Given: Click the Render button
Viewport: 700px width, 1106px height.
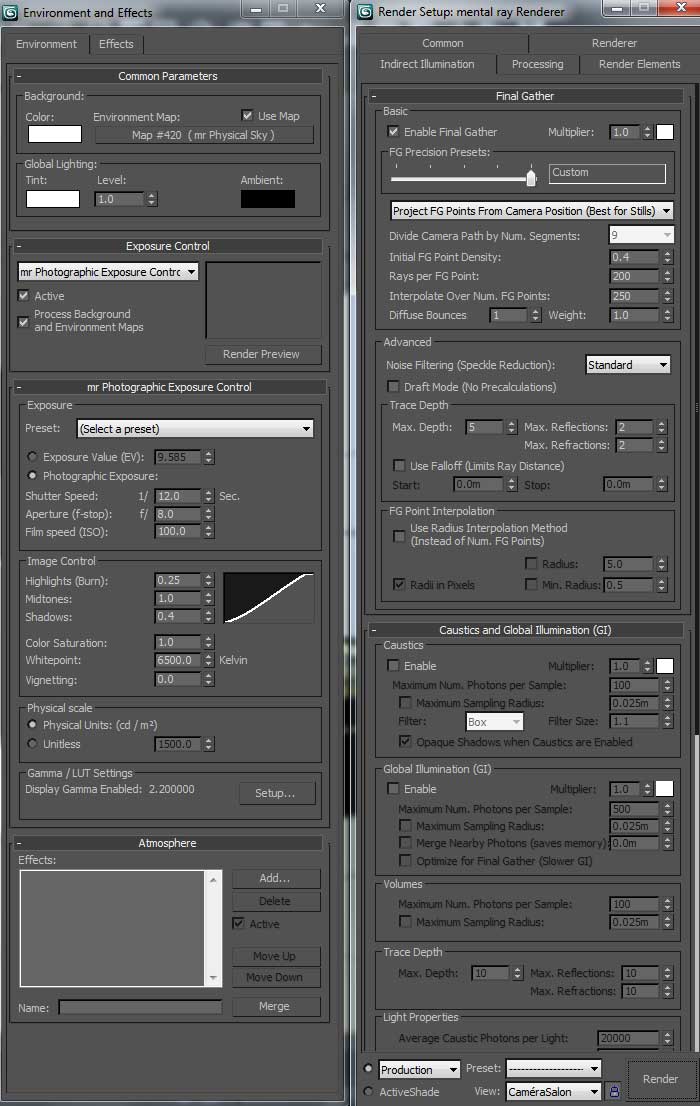Looking at the screenshot, I should [660, 1079].
